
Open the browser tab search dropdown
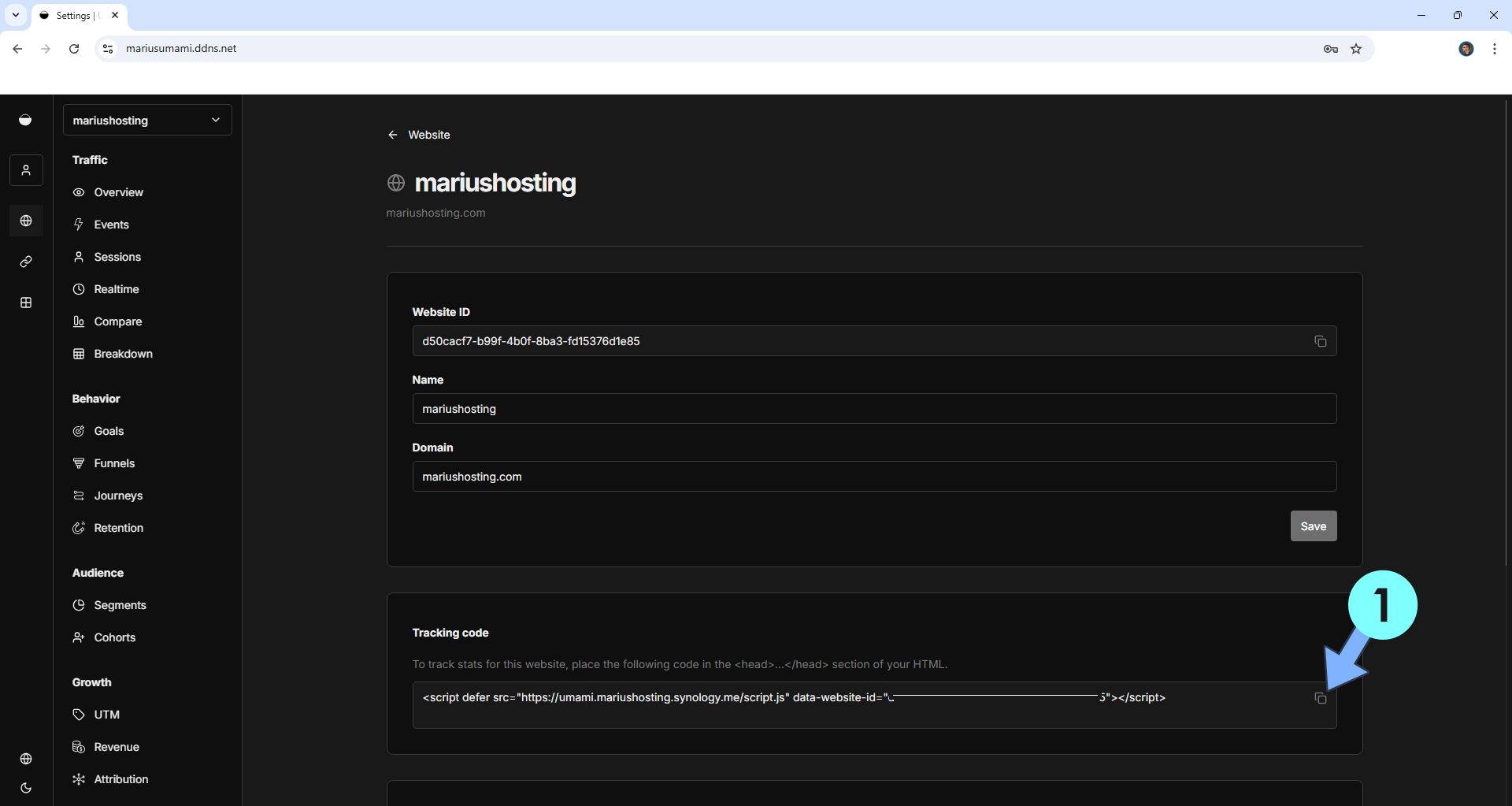point(16,15)
